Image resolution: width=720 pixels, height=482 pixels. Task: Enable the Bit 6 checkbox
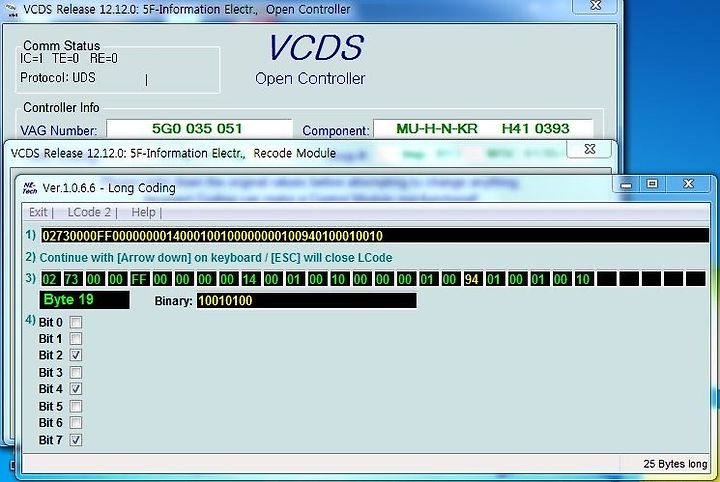(76, 422)
